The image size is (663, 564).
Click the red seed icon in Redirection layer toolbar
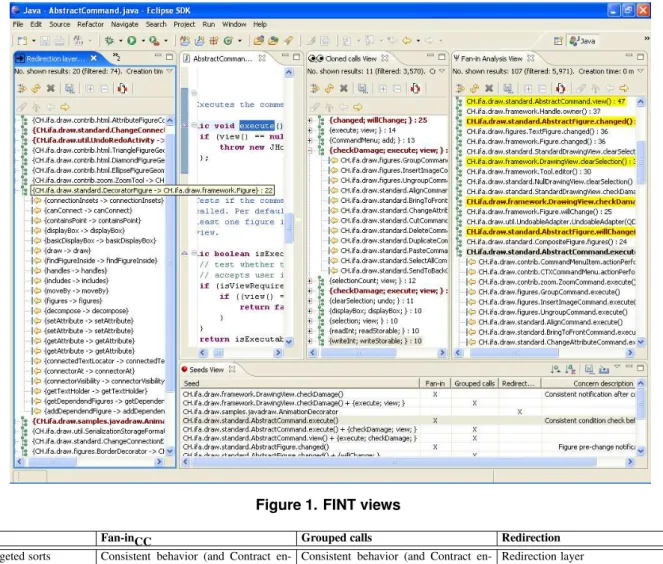coord(122,88)
